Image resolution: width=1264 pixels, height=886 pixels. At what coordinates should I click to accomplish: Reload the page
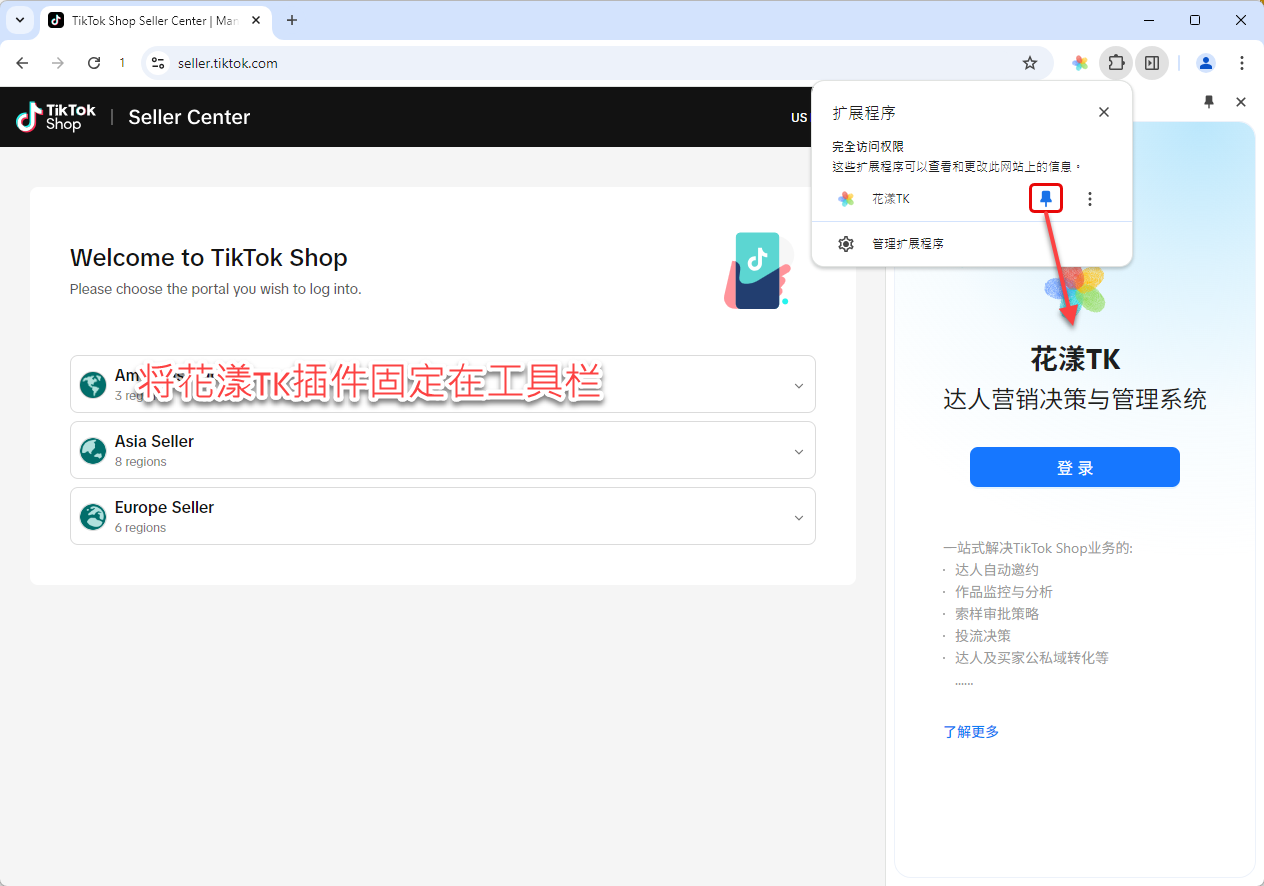point(94,63)
